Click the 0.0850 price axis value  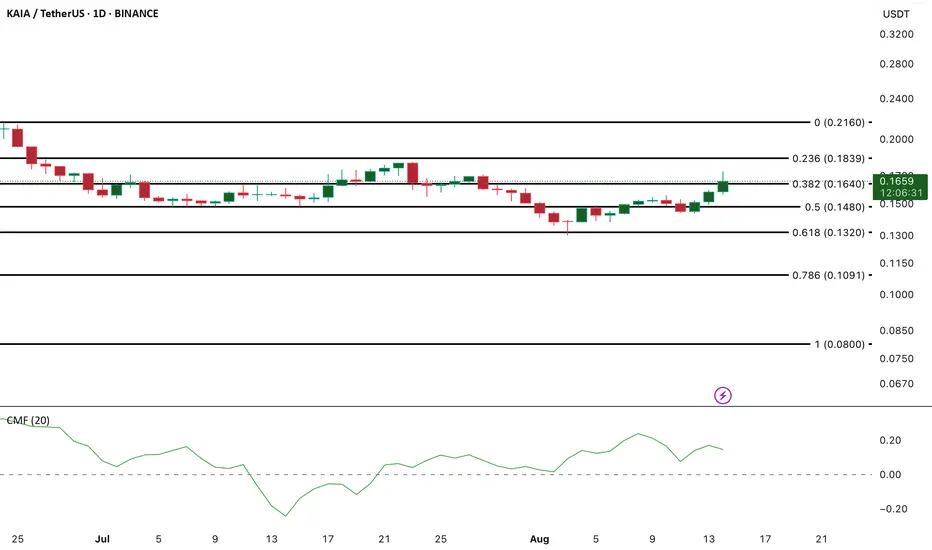[896, 331]
